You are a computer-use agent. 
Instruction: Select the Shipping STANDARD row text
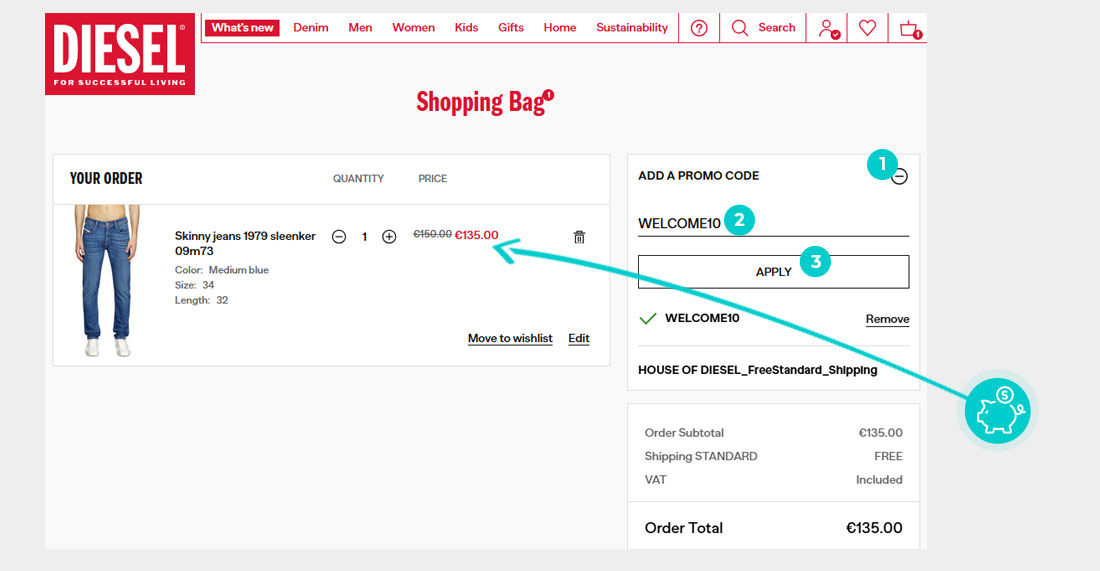701,456
